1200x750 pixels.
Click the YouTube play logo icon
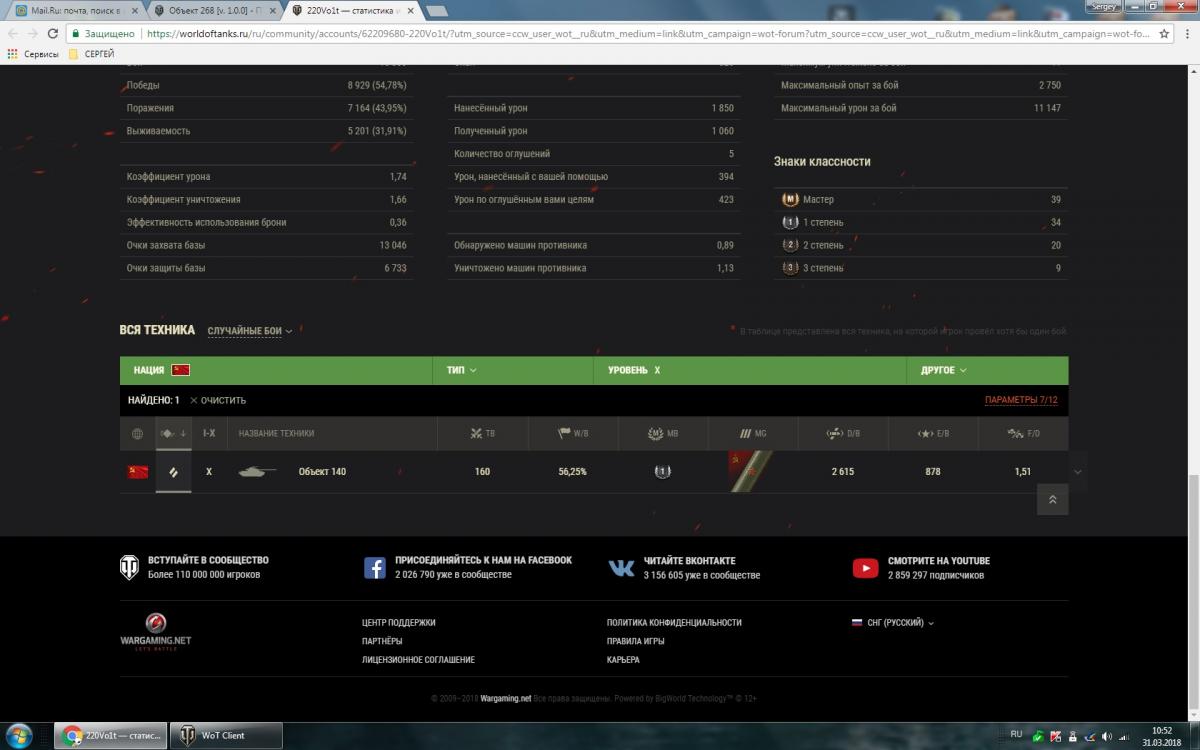(865, 568)
